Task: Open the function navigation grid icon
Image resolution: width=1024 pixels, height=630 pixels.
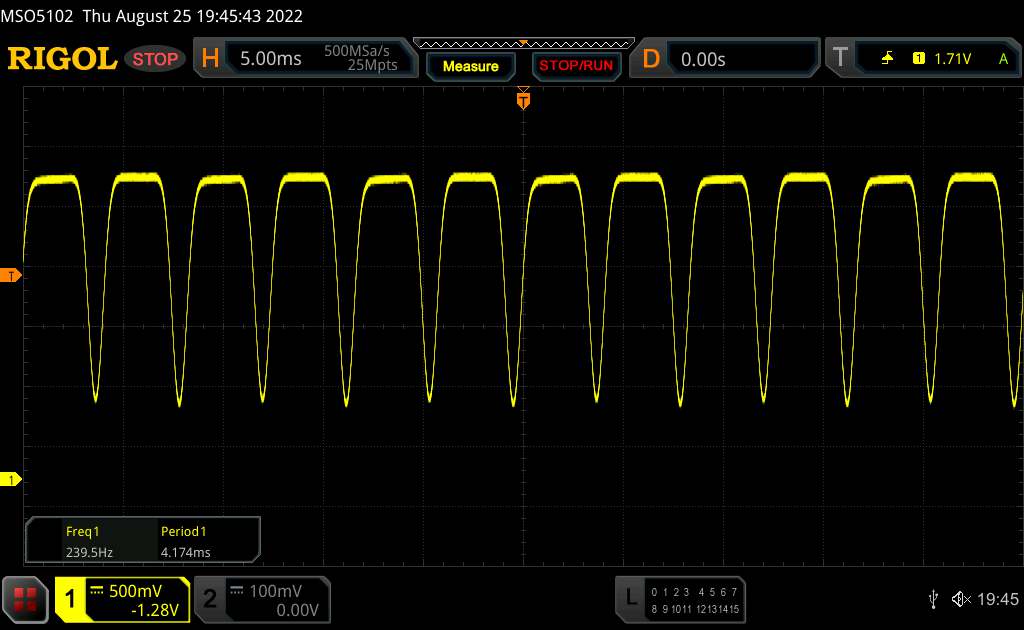Action: pos(25,599)
